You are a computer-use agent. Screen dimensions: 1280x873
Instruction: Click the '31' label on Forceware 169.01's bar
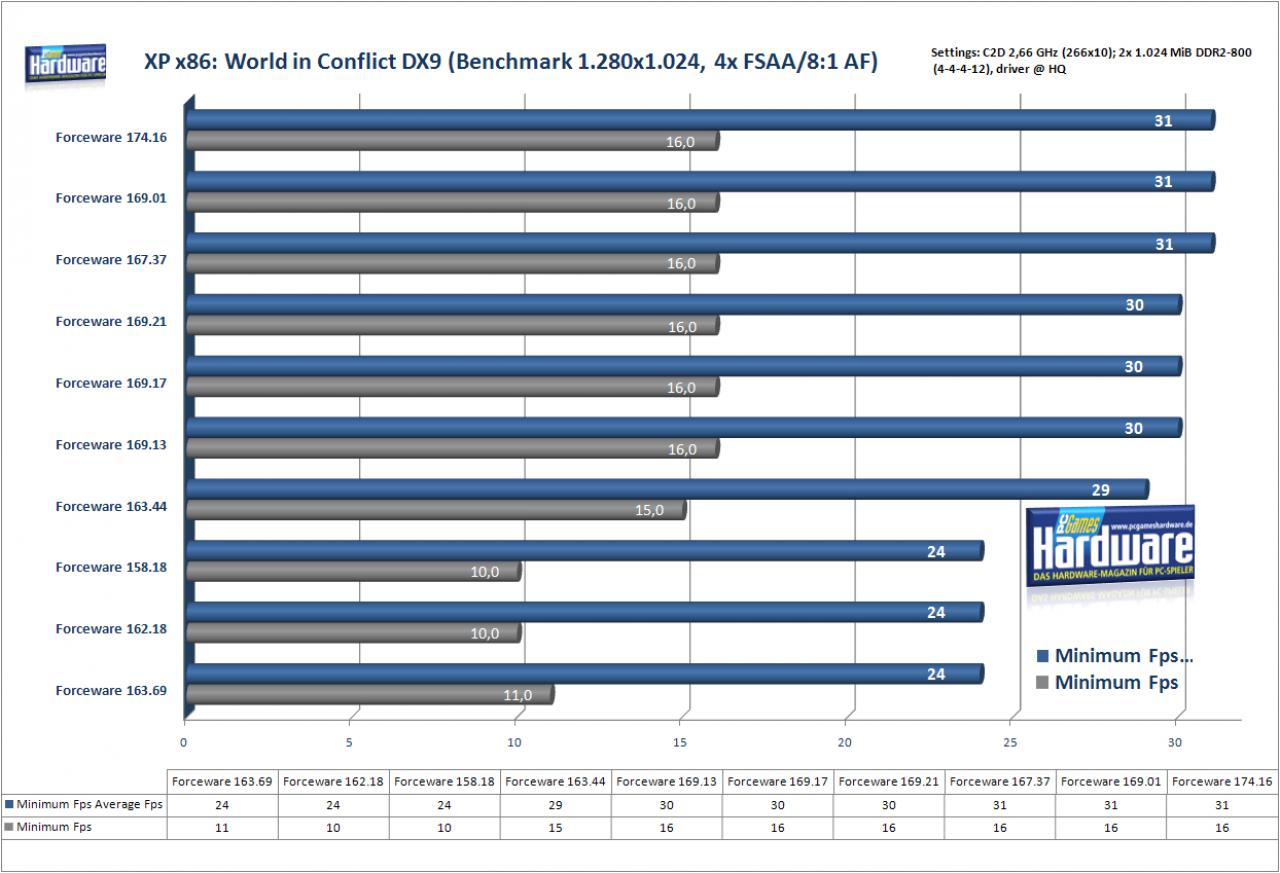(1163, 182)
